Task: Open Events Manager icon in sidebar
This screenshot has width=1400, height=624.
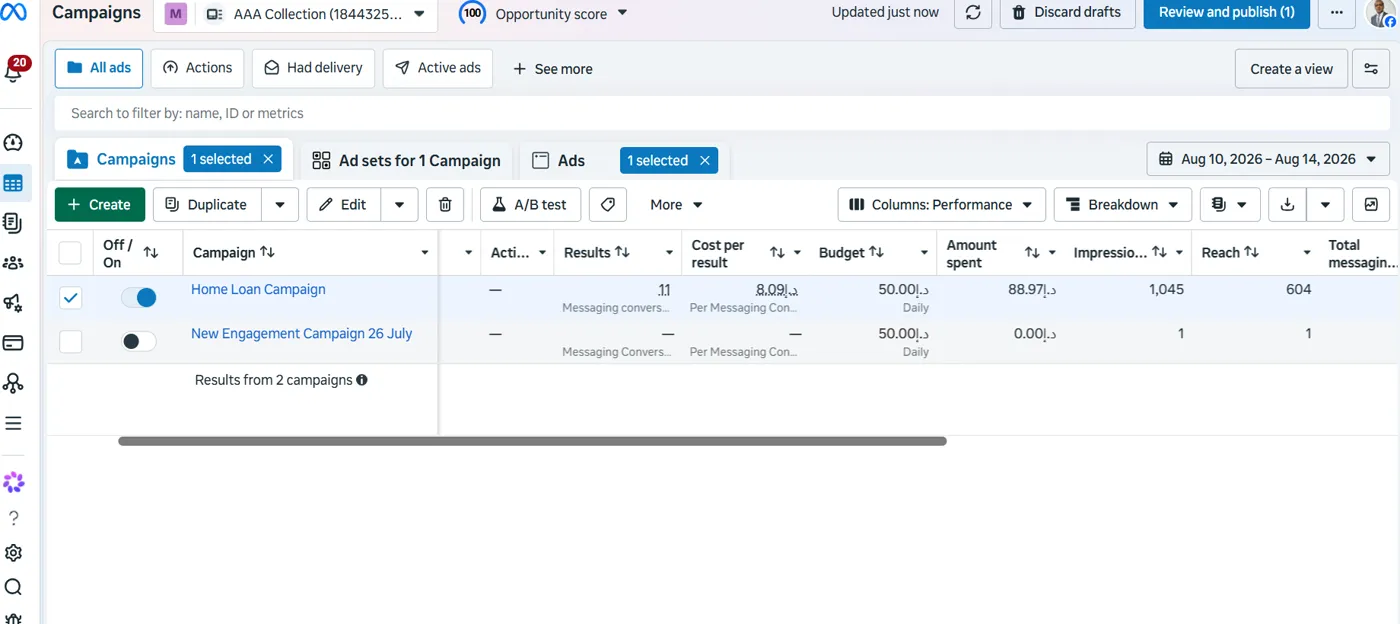Action: [13, 383]
